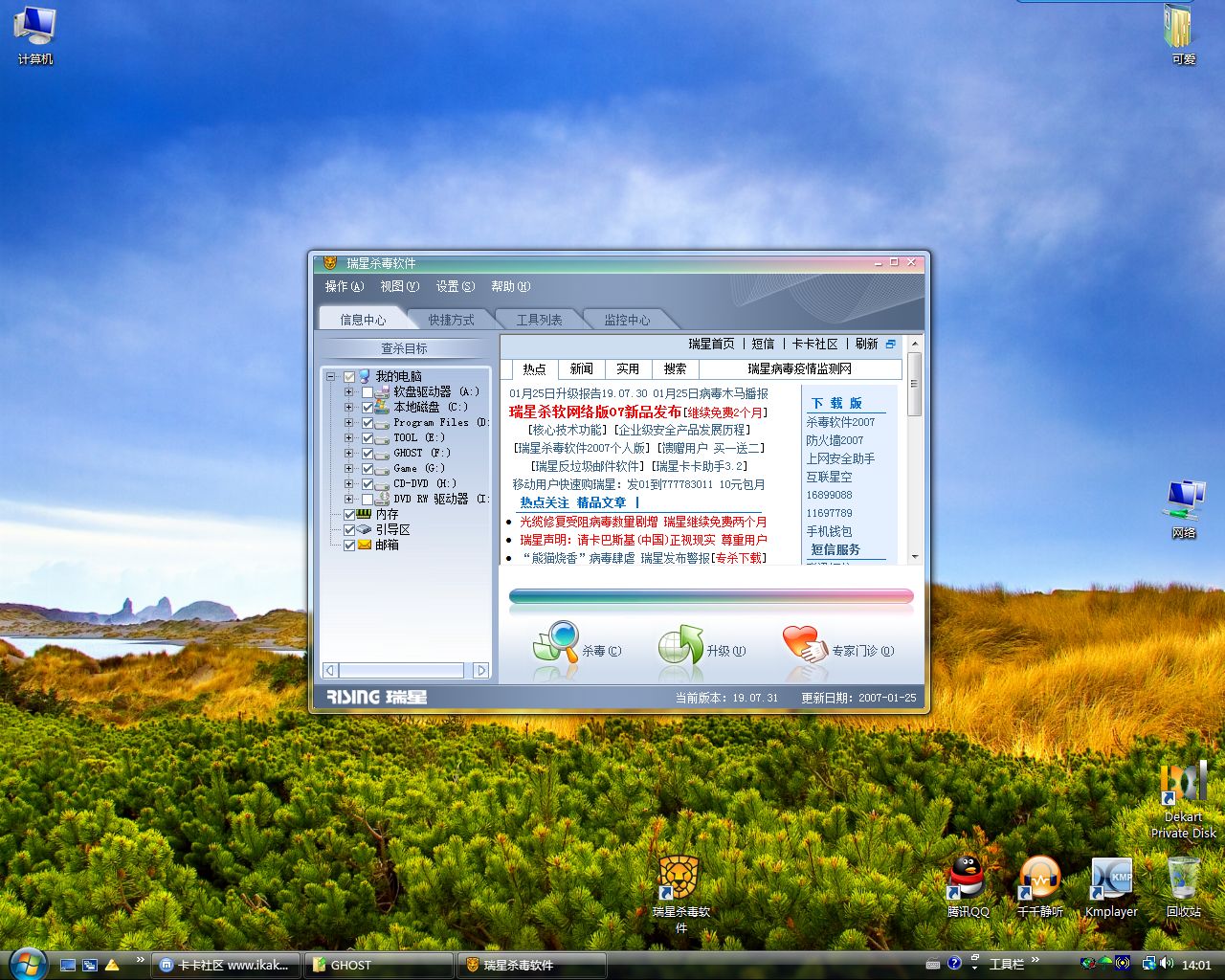Open the 视图(V) menu
1225x980 pixels.
400,286
